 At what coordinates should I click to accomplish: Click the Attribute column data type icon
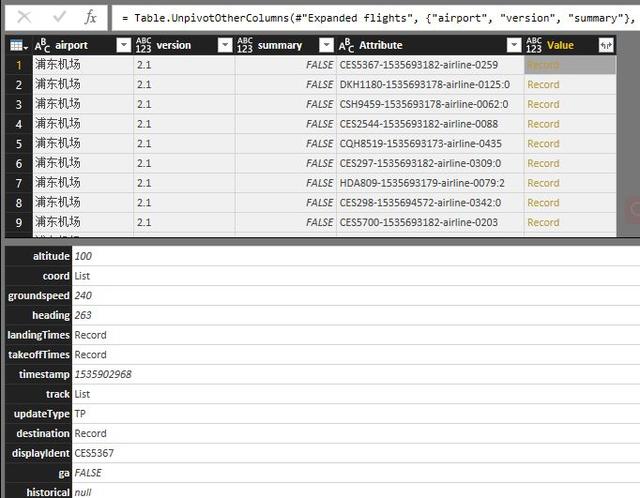347,45
